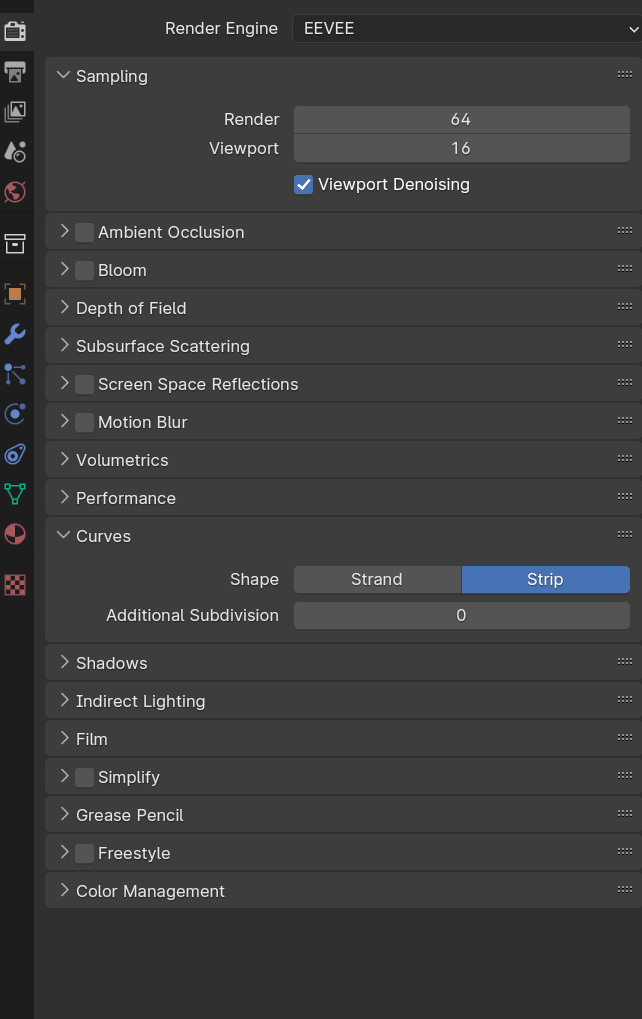Enable the Ambient Occlusion checkbox
Viewport: 642px width, 1019px height.
click(x=84, y=233)
